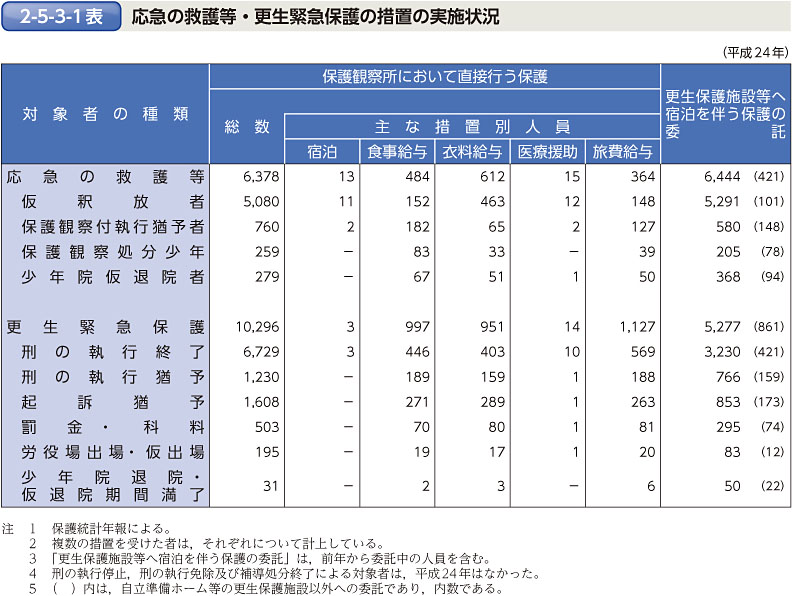Click total value 5,080 for 仮釈放者
This screenshot has width=793, height=596.
click(261, 201)
